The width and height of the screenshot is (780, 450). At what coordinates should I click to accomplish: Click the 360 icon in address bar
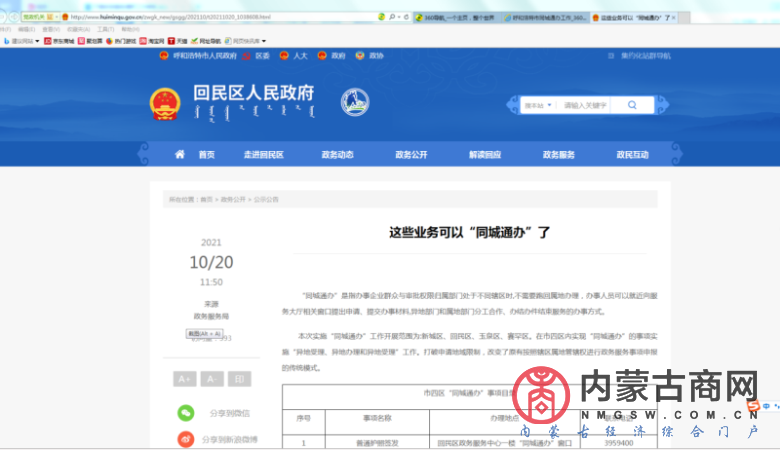(x=382, y=17)
